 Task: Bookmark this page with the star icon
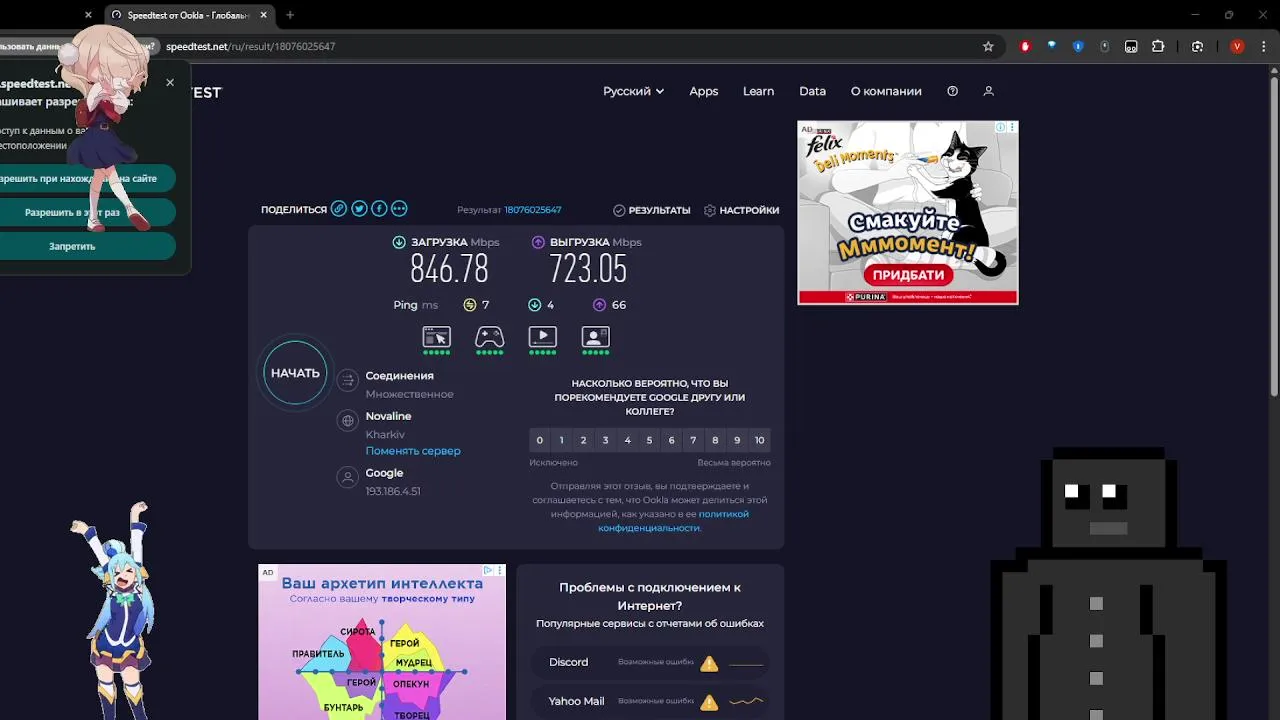pos(988,46)
